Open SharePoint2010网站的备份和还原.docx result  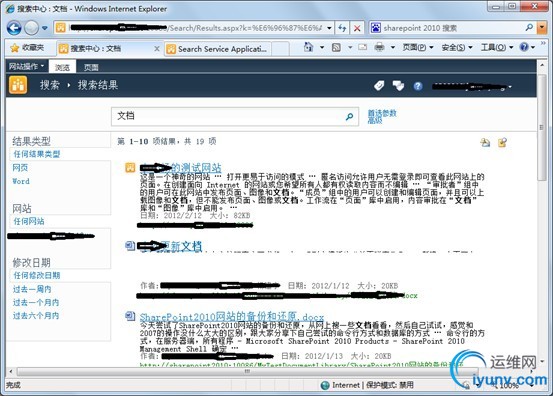[232, 316]
